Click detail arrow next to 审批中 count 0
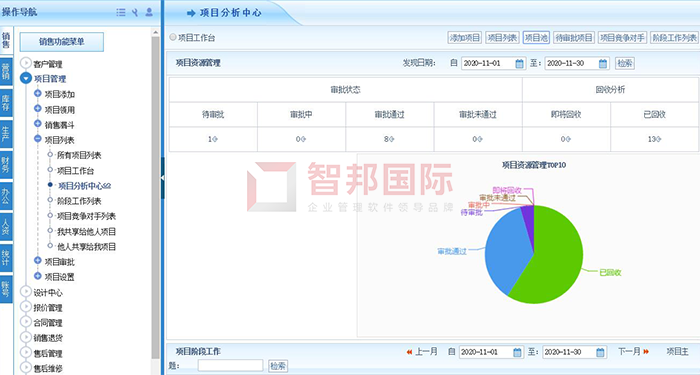This screenshot has height=375, width=700. (304, 139)
